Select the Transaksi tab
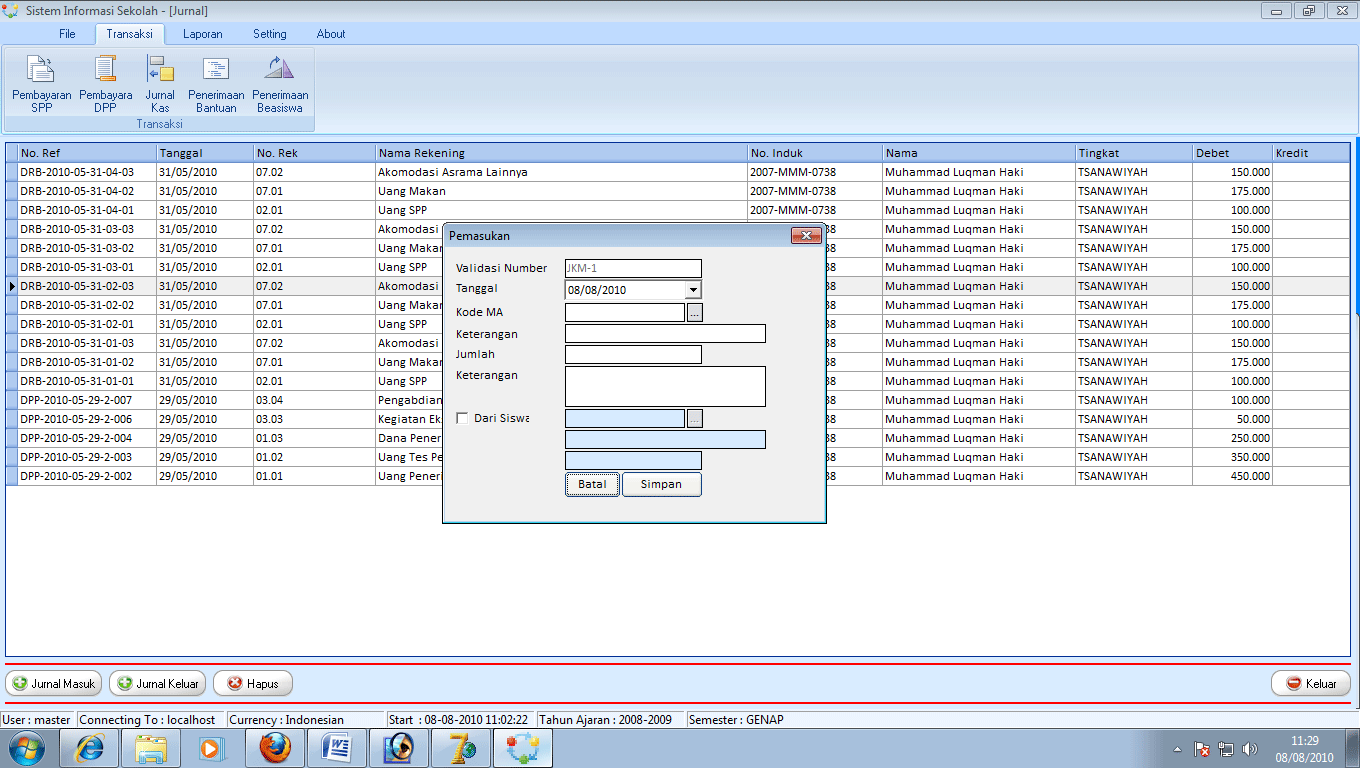 pos(129,34)
